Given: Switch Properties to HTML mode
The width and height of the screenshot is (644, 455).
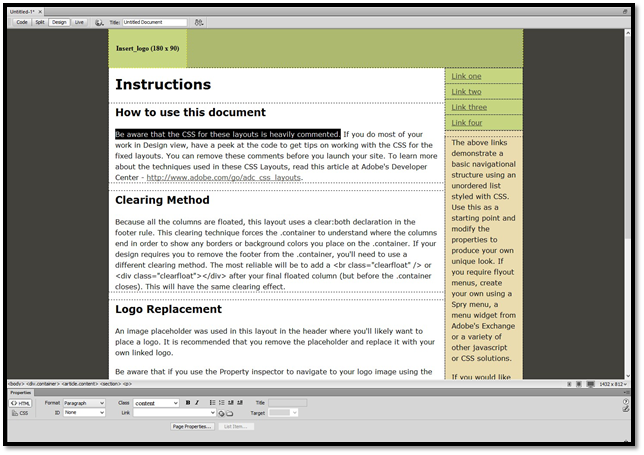Looking at the screenshot, I should pos(20,403).
